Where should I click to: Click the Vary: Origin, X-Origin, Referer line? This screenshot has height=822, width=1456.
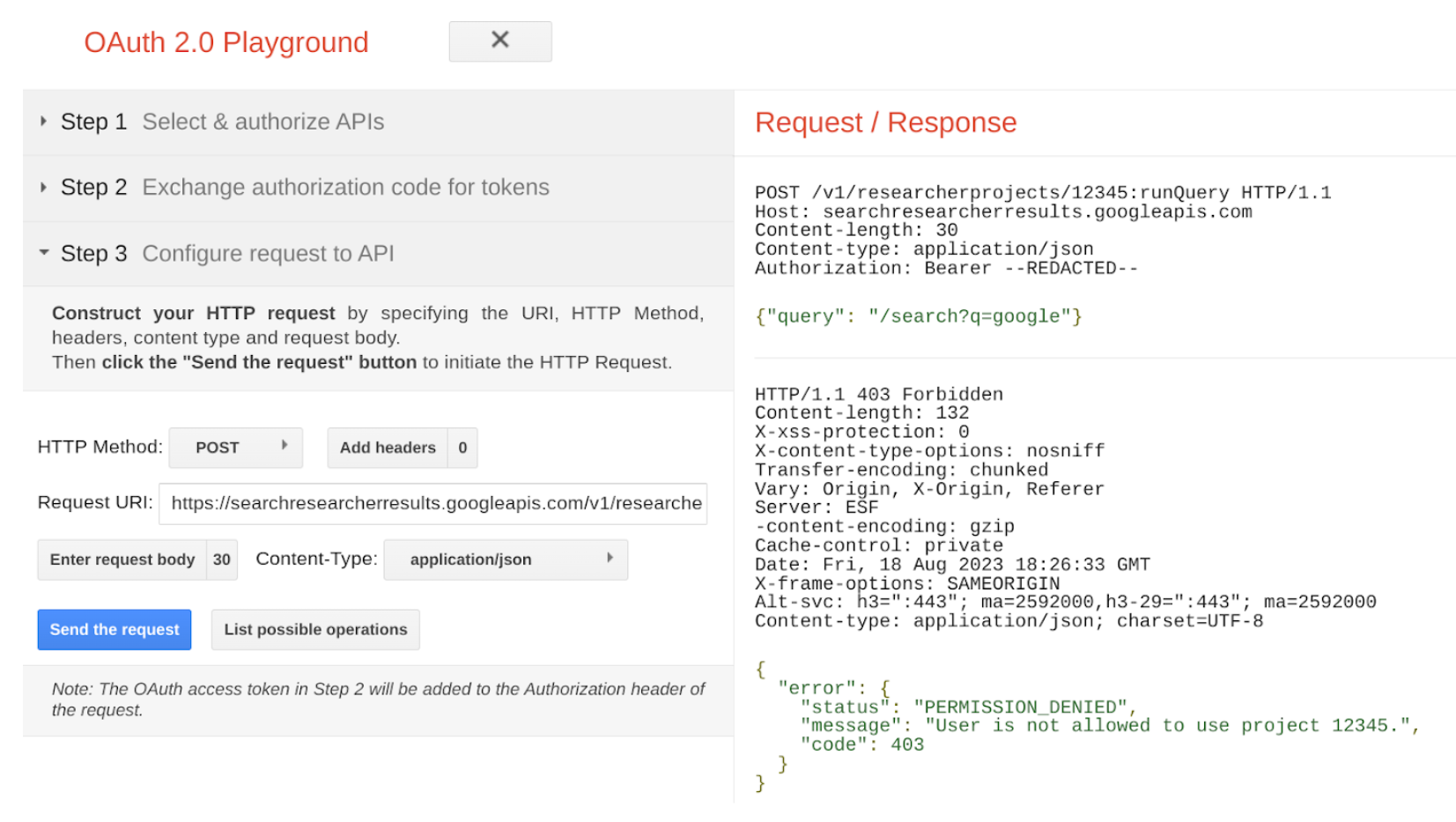pyautogui.click(x=929, y=489)
